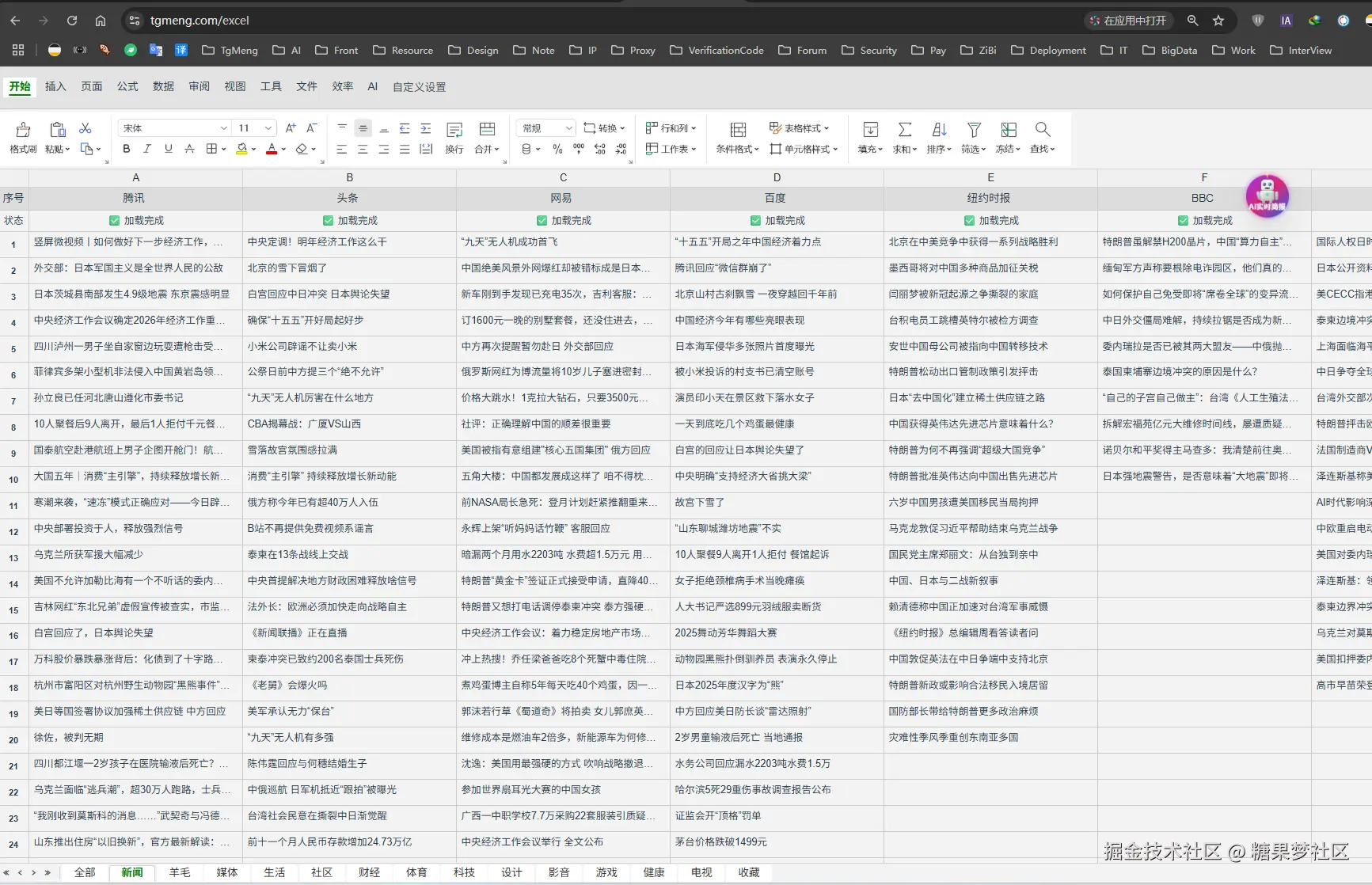This screenshot has height=885, width=1372.
Task: Open the 查找 find button
Action: pyautogui.click(x=1043, y=138)
